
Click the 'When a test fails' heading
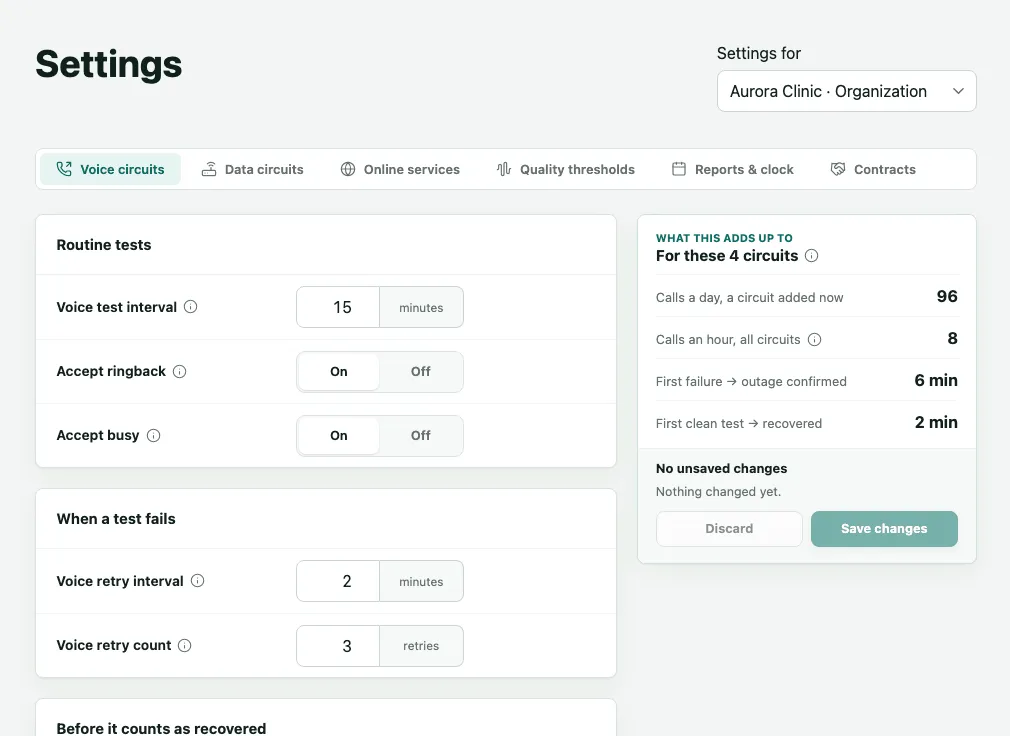click(116, 519)
